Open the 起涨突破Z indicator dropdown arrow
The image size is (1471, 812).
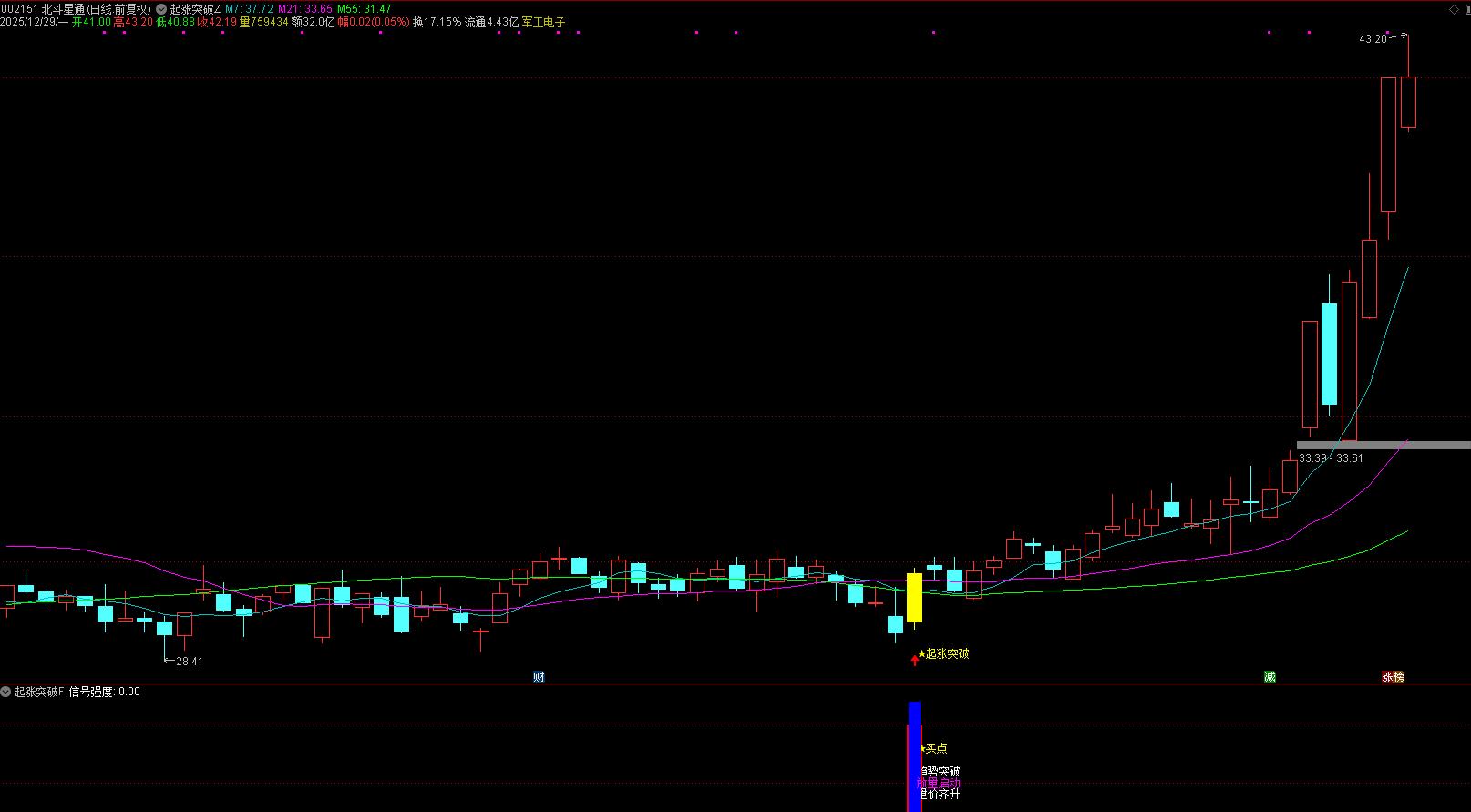tap(161, 9)
